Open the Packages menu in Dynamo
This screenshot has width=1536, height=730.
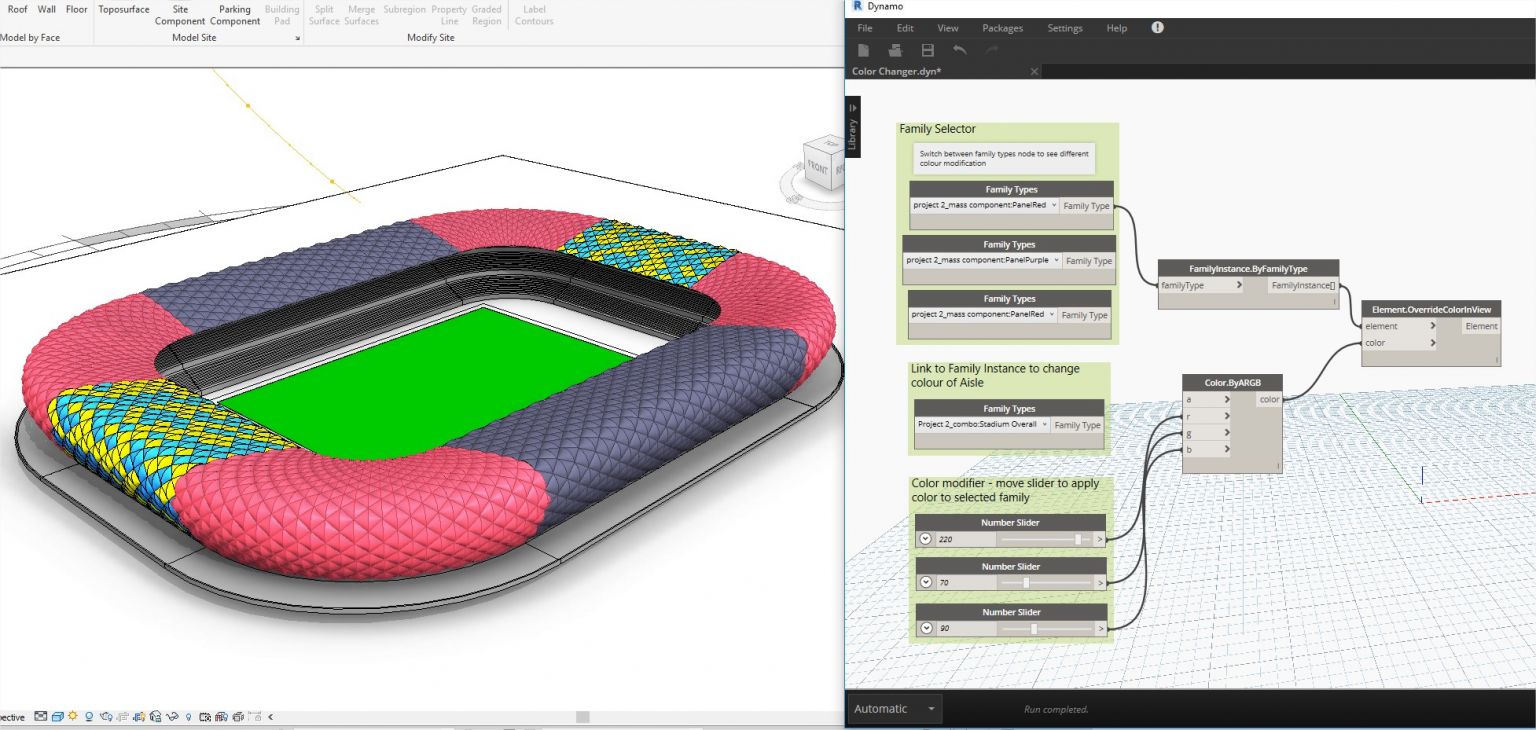(x=1002, y=28)
